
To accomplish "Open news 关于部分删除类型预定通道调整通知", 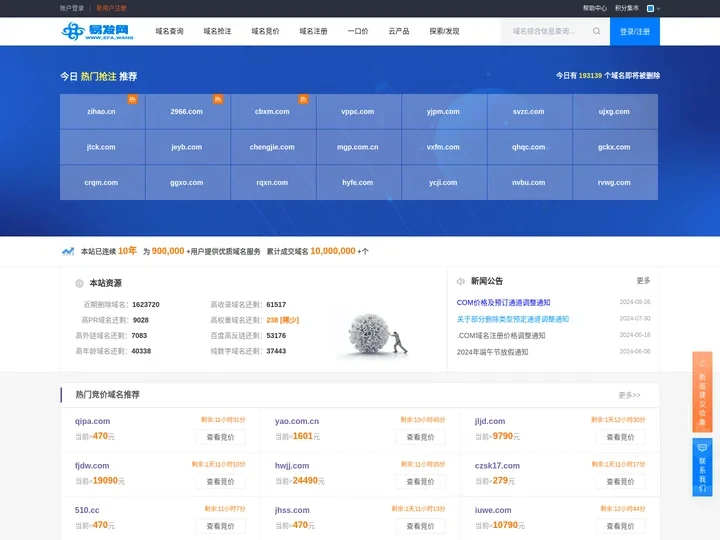I will click(512, 319).
